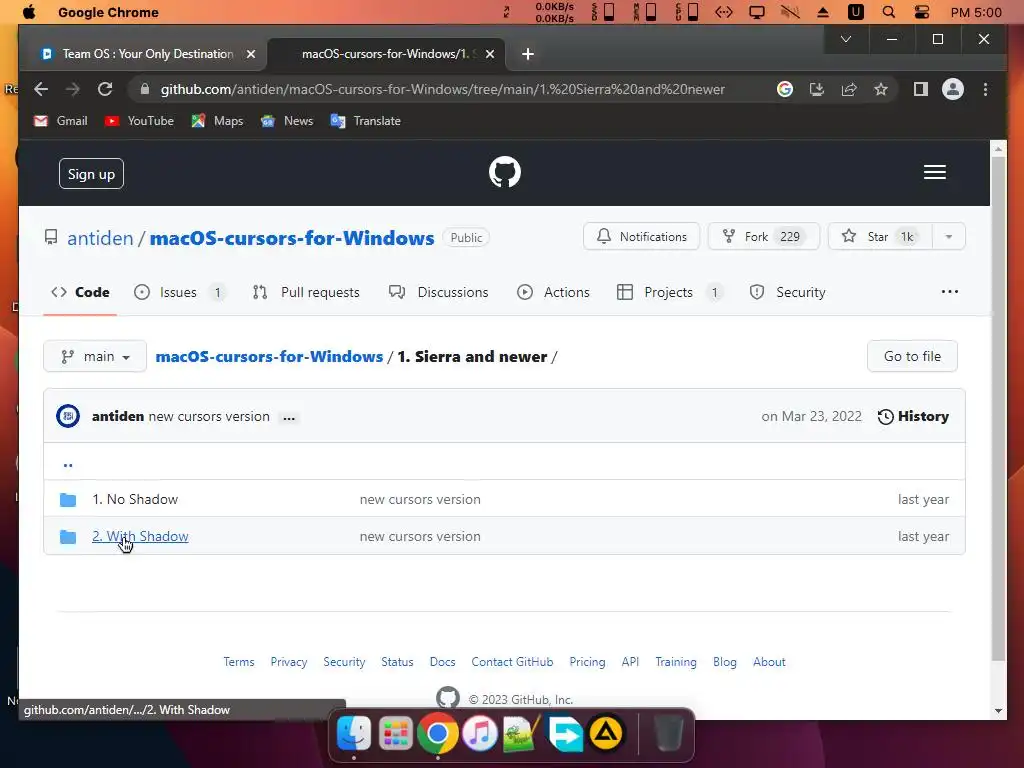Click the antiden owner link
Image resolution: width=1024 pixels, height=768 pixels.
coord(100,238)
